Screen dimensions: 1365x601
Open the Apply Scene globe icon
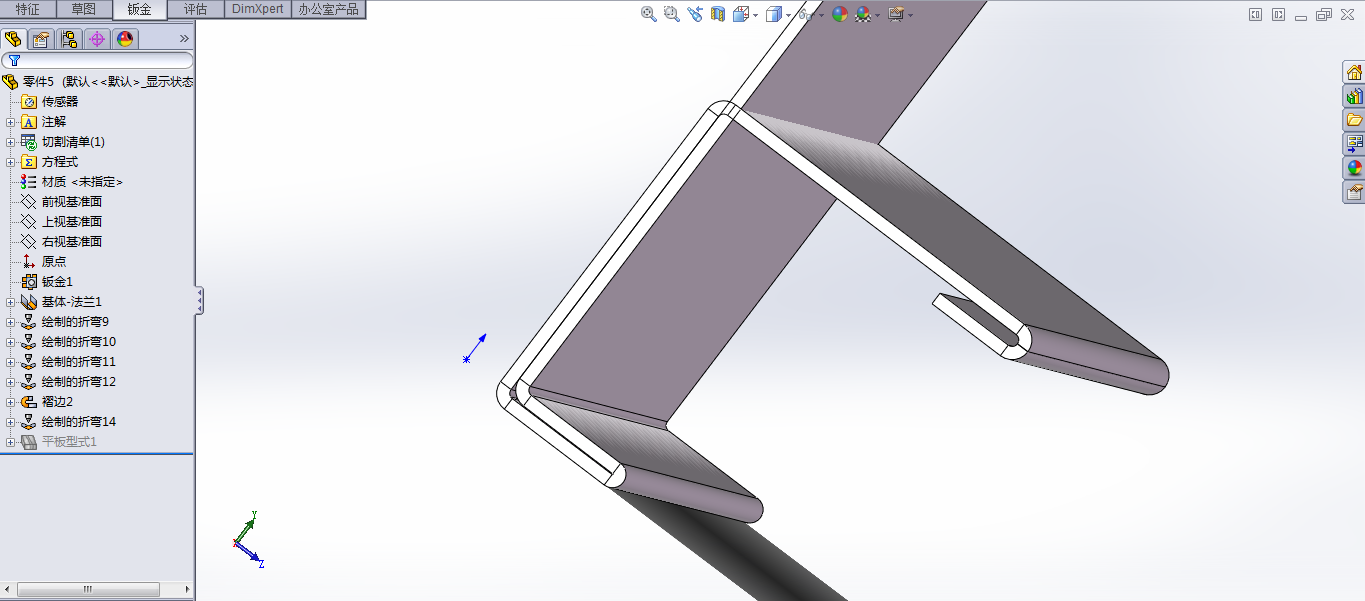click(x=841, y=14)
